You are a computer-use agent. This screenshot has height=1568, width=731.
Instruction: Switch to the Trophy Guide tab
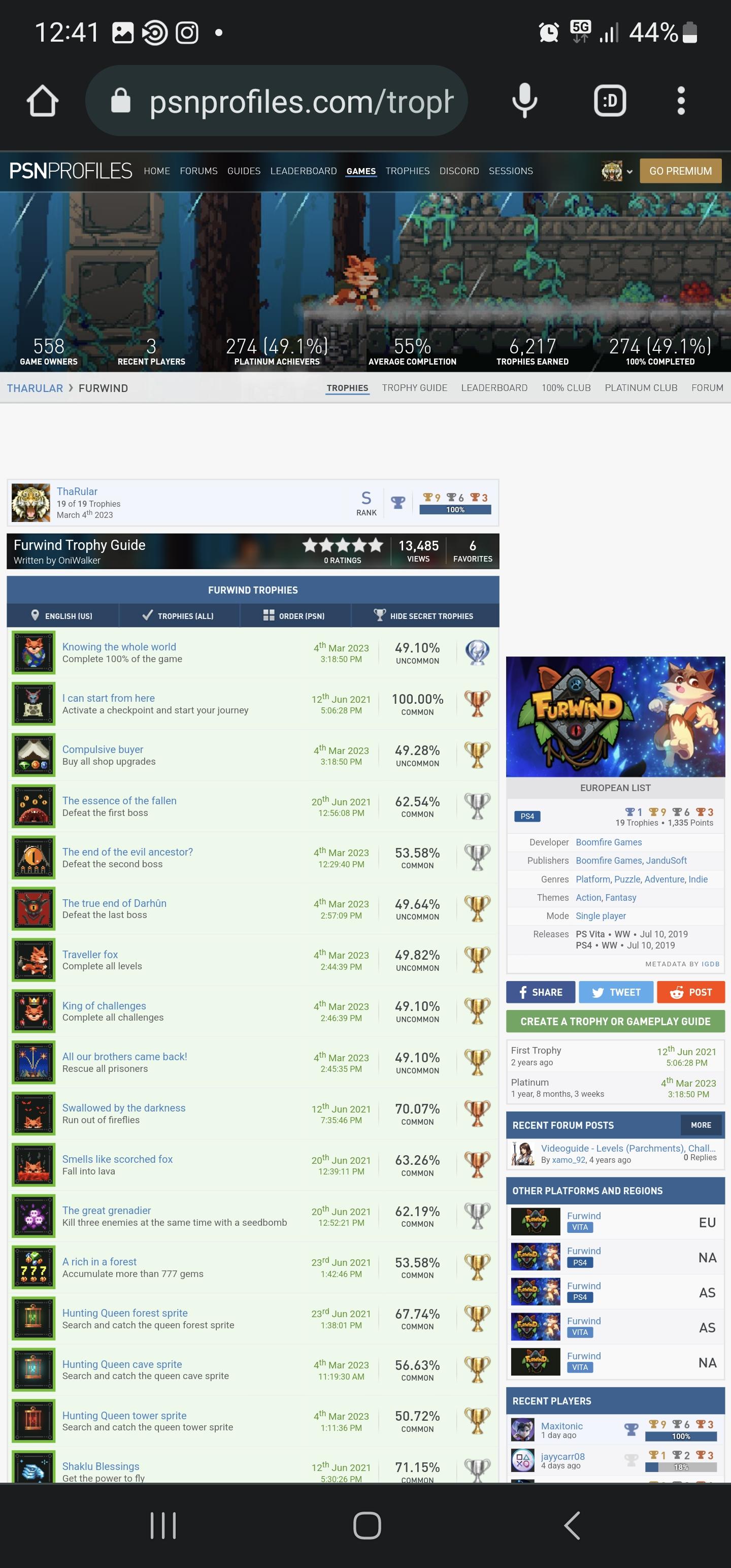(415, 388)
